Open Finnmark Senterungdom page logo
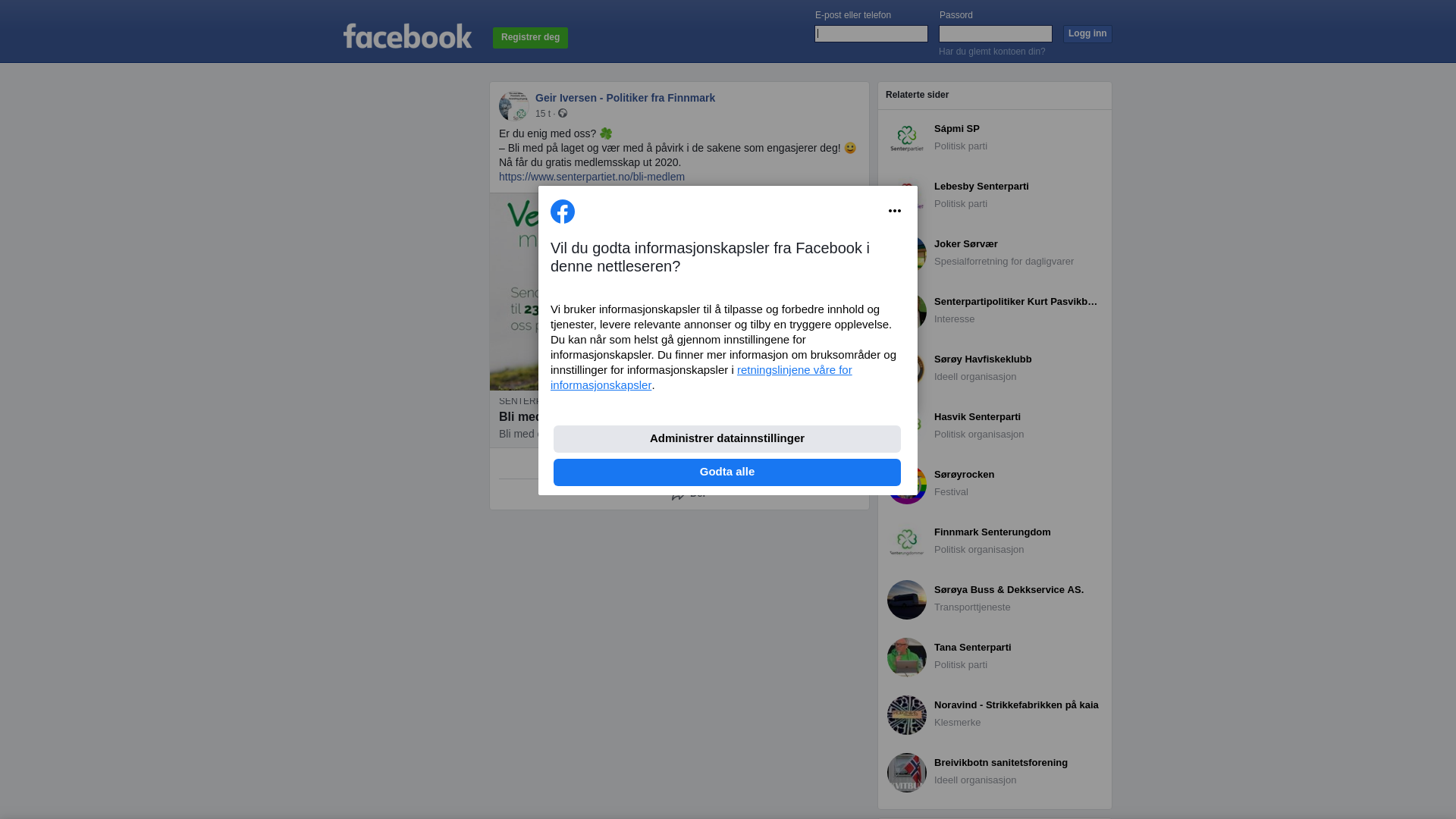This screenshot has height=819, width=1456. [907, 542]
